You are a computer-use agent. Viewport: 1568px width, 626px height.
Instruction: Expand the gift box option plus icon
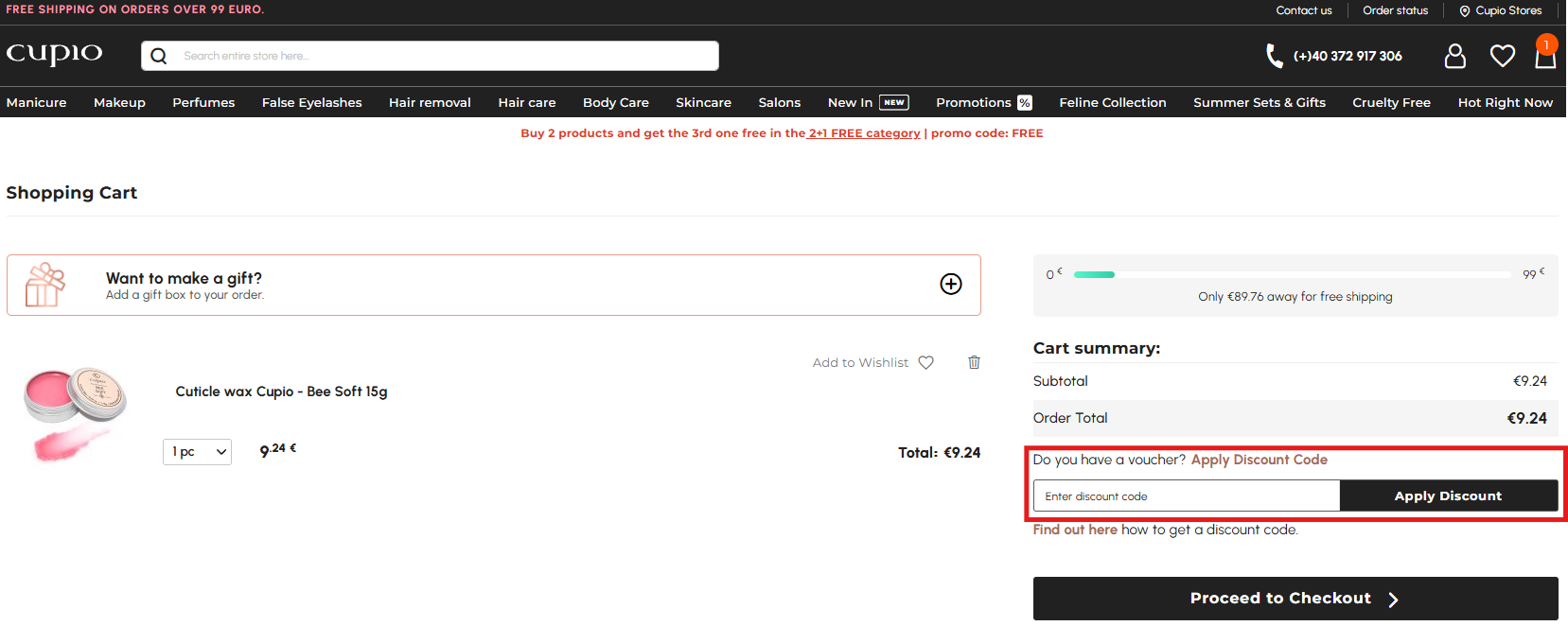coord(950,284)
